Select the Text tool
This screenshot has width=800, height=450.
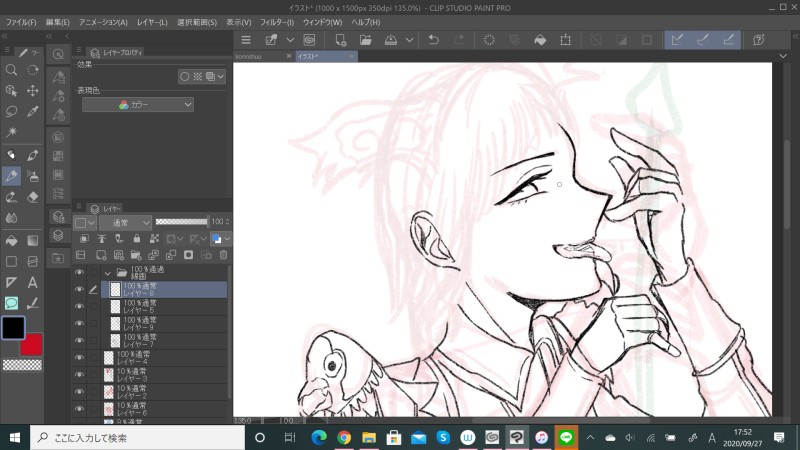(x=33, y=282)
